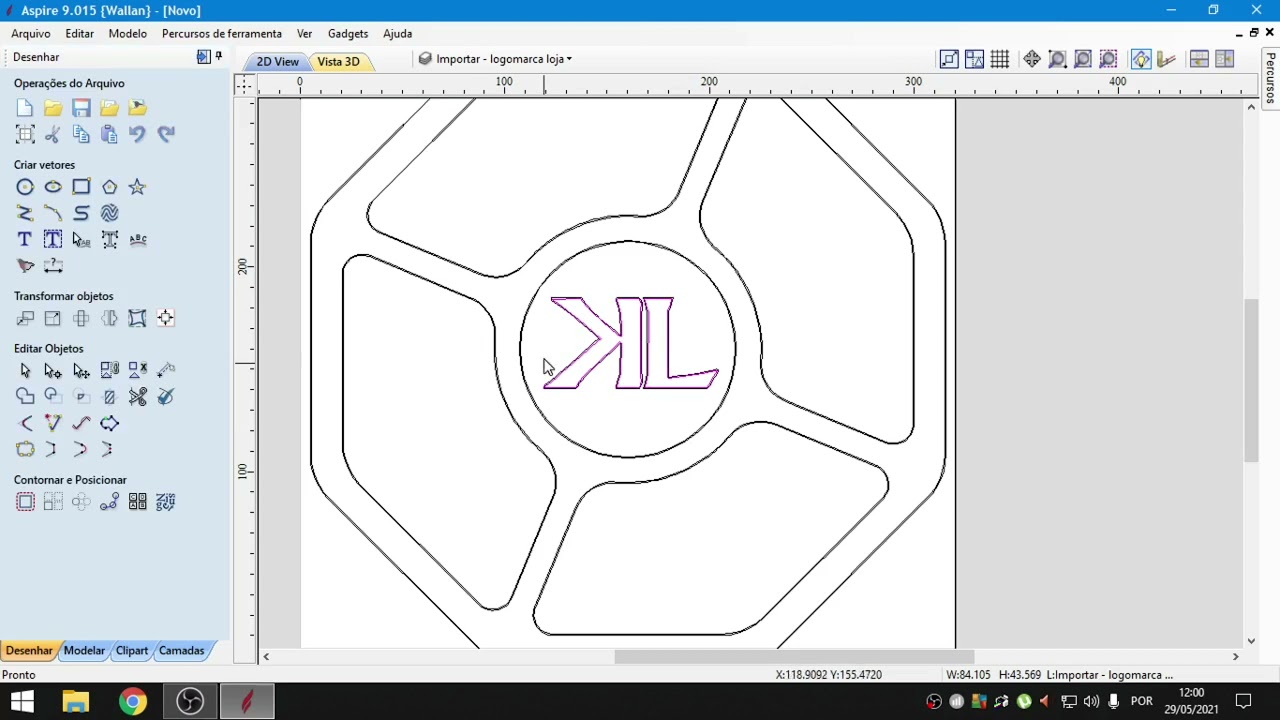Click the ruler origin corner icon
The height and width of the screenshot is (720, 1280).
point(245,85)
